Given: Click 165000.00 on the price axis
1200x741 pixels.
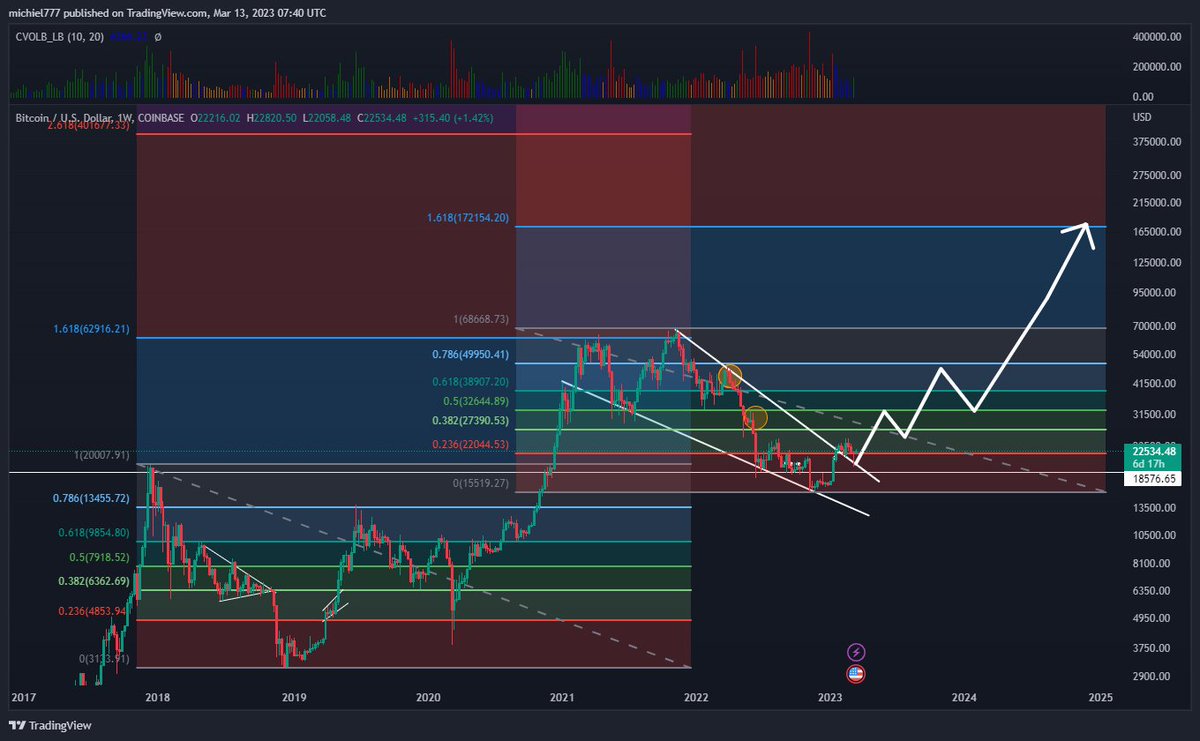Looking at the screenshot, I should [1157, 232].
